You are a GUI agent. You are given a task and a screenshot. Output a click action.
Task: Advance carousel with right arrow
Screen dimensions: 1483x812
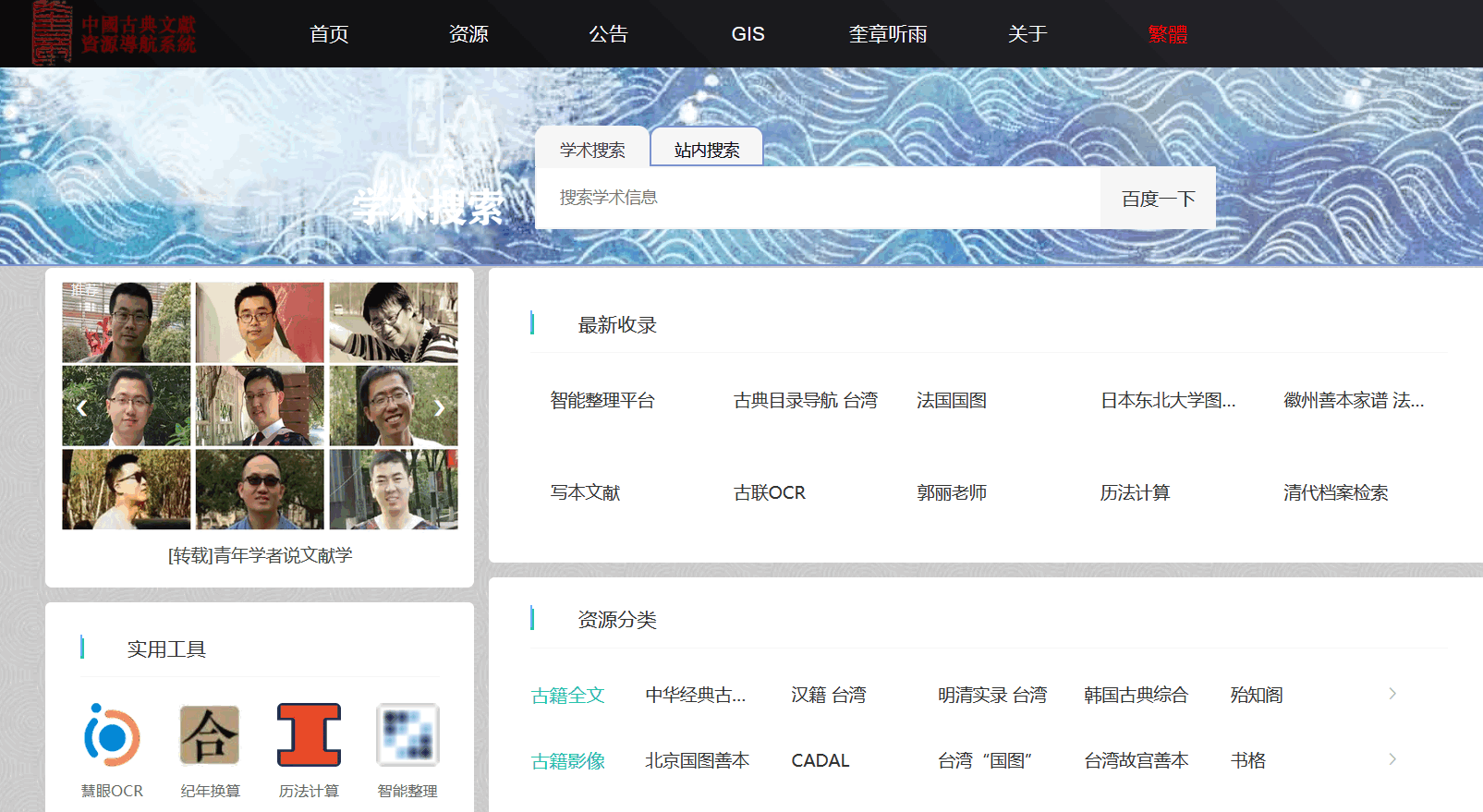(x=439, y=407)
